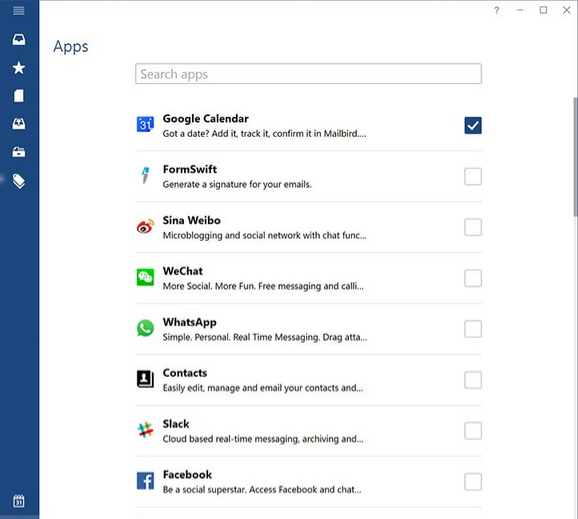Image resolution: width=578 pixels, height=519 pixels.
Task: Open the hamburger menu in the sidebar
Action: pos(19,11)
